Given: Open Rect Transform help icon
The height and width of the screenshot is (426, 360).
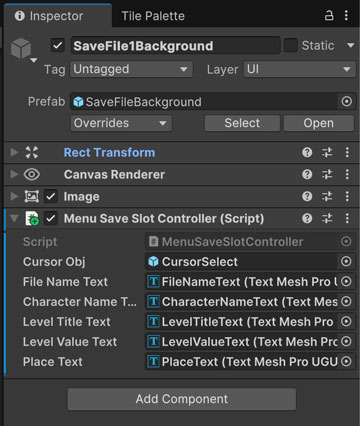Looking at the screenshot, I should click(307, 153).
